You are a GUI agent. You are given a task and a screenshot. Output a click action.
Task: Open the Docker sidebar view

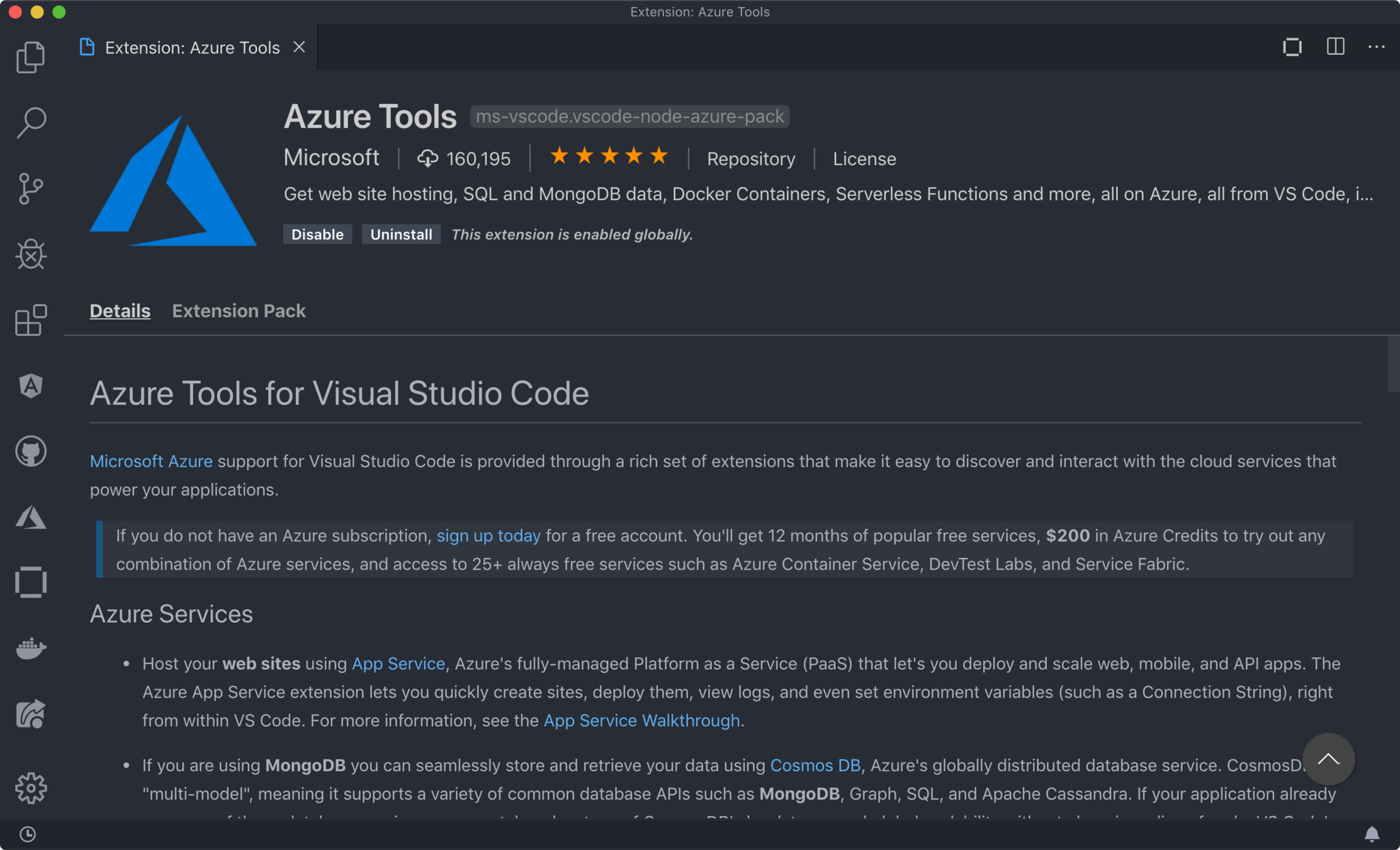[x=30, y=648]
